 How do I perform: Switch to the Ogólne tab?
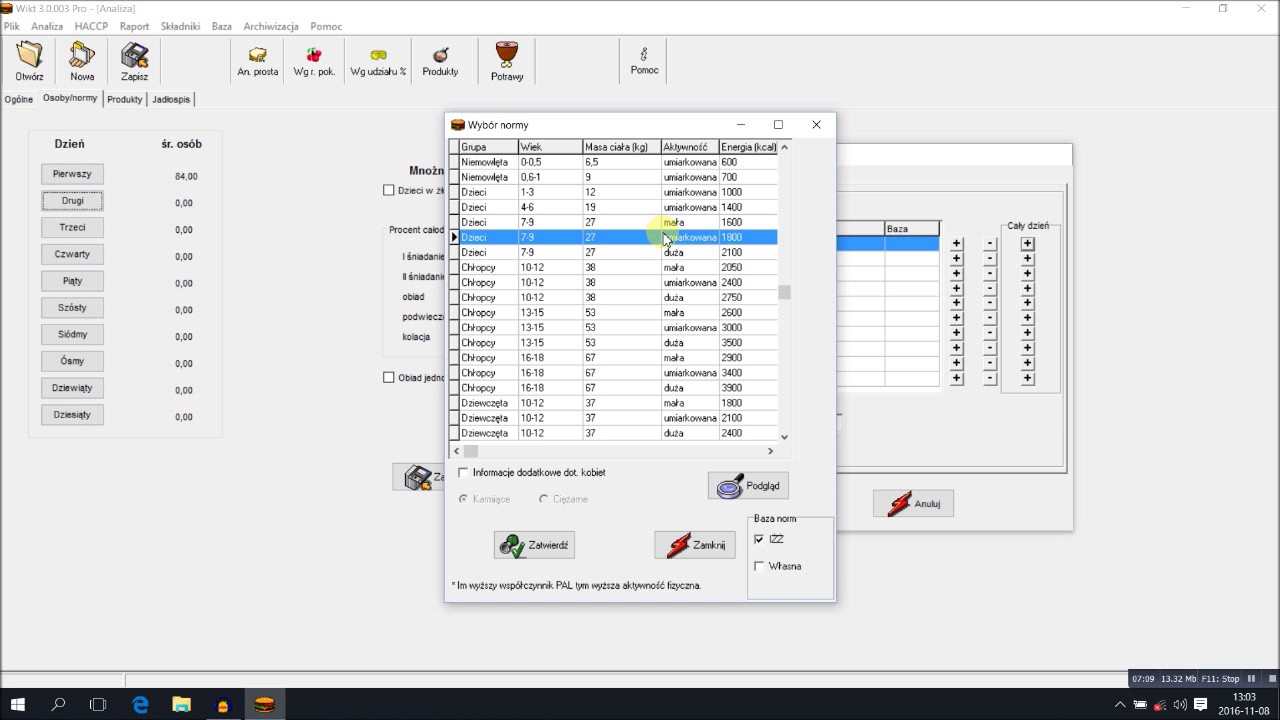(19, 99)
